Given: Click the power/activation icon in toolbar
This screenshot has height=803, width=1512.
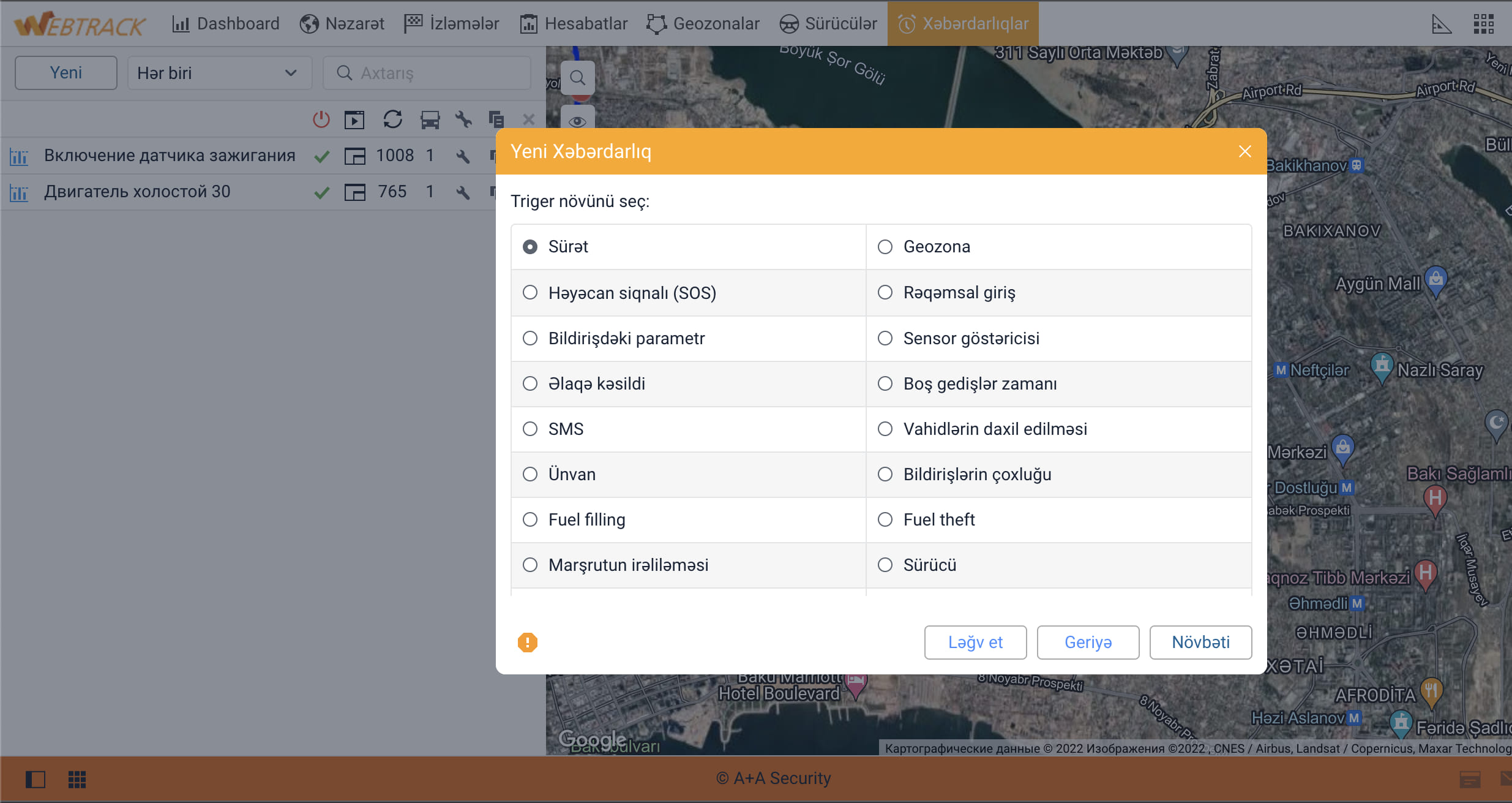Looking at the screenshot, I should point(318,120).
